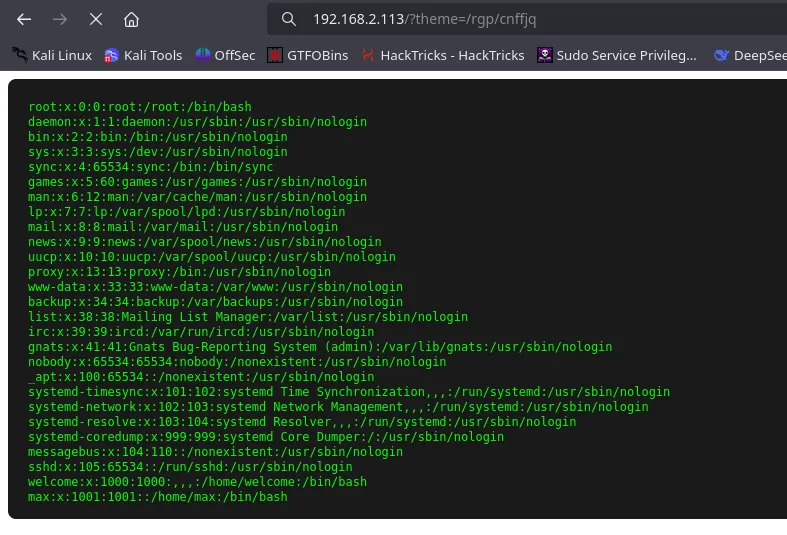Click the systemd-timesync entry line

[349, 392]
